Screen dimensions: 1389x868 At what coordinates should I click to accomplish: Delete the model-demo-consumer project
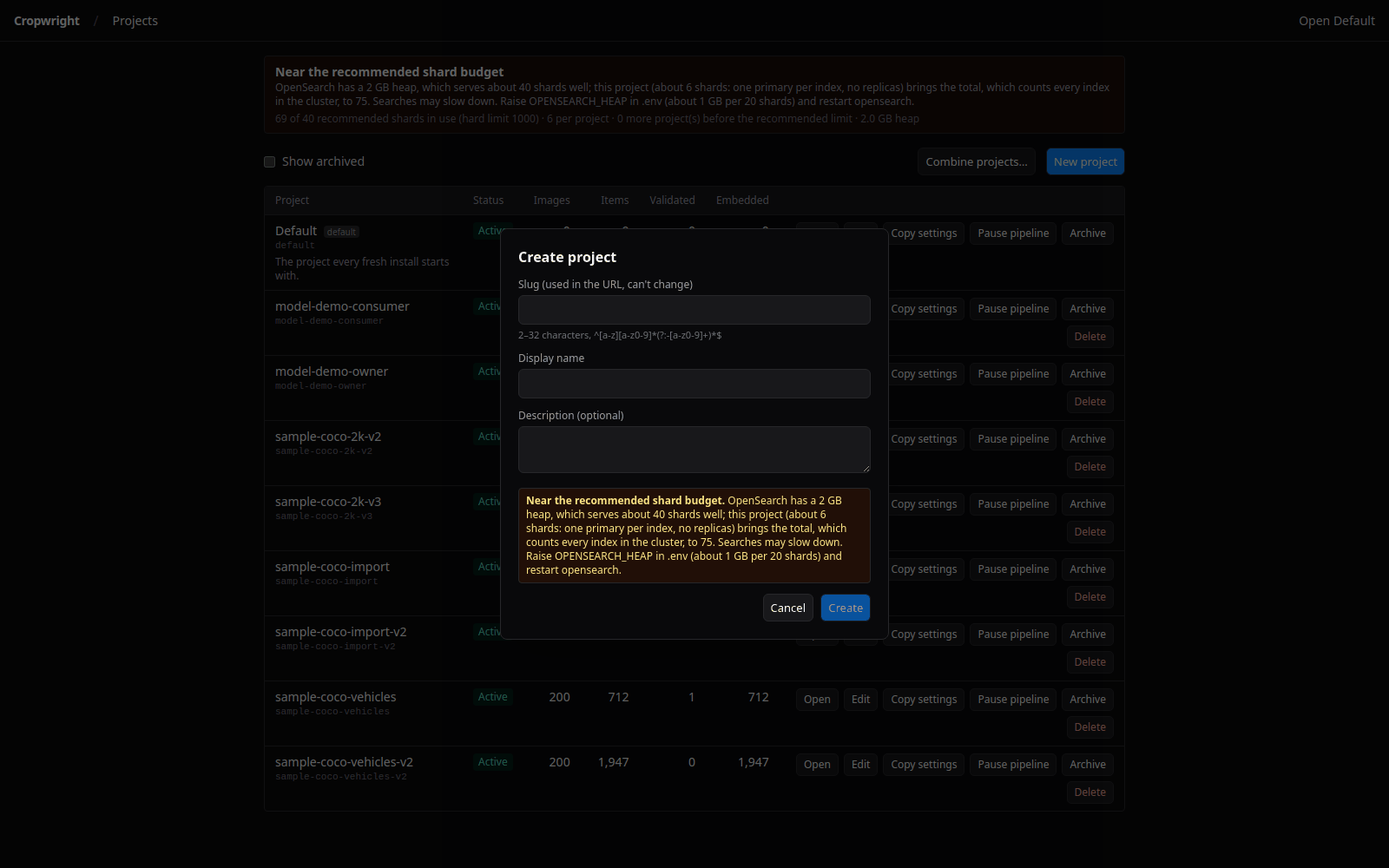(x=1089, y=337)
